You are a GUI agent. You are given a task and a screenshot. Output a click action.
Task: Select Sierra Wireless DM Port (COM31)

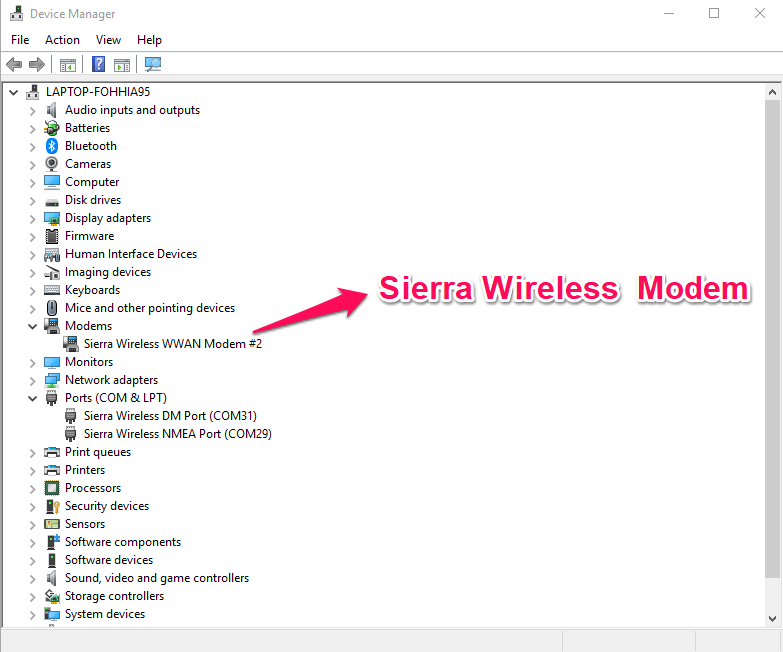click(x=170, y=416)
